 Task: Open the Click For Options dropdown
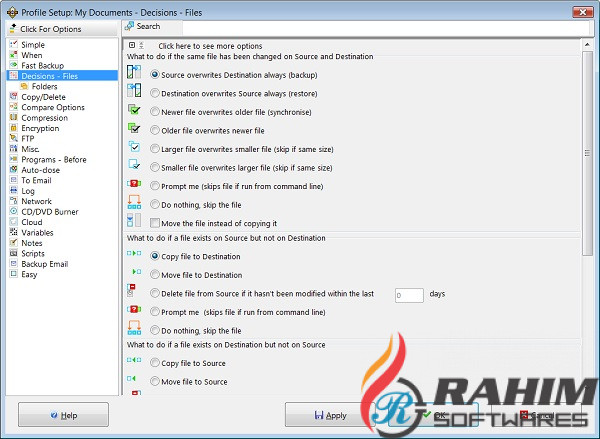(x=62, y=29)
